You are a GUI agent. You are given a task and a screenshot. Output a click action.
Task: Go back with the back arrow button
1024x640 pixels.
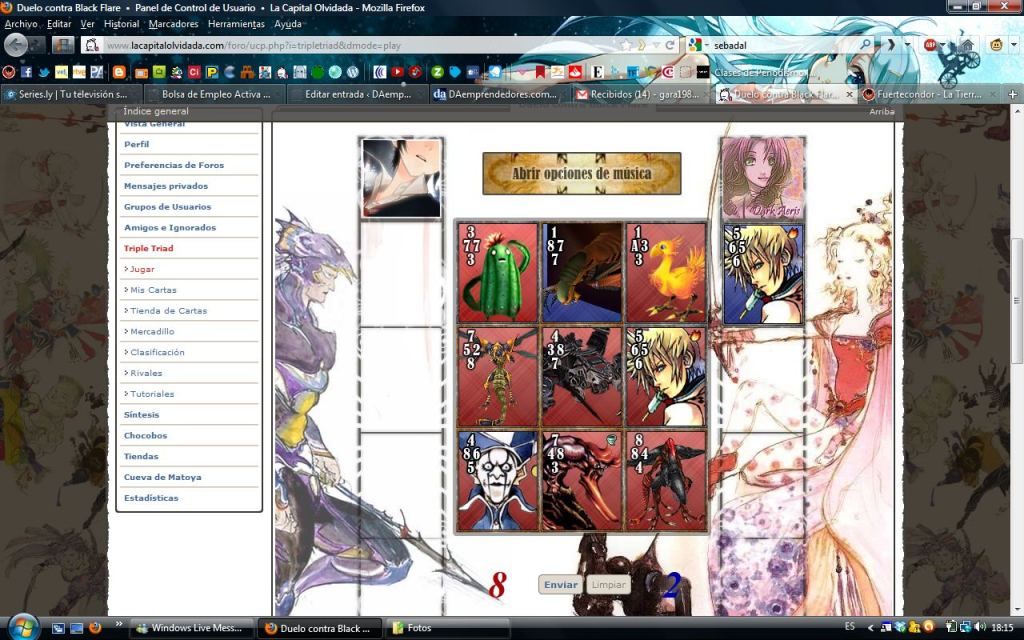tap(16, 45)
